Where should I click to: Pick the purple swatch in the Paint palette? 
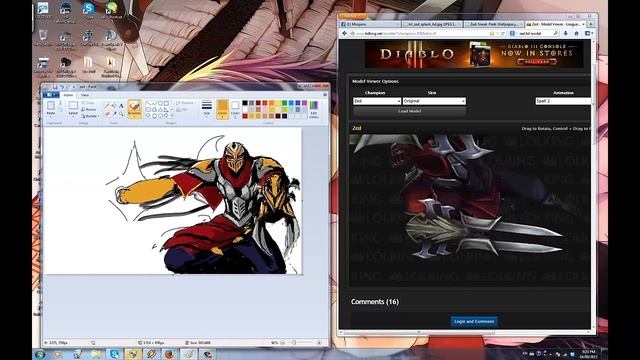point(304,103)
